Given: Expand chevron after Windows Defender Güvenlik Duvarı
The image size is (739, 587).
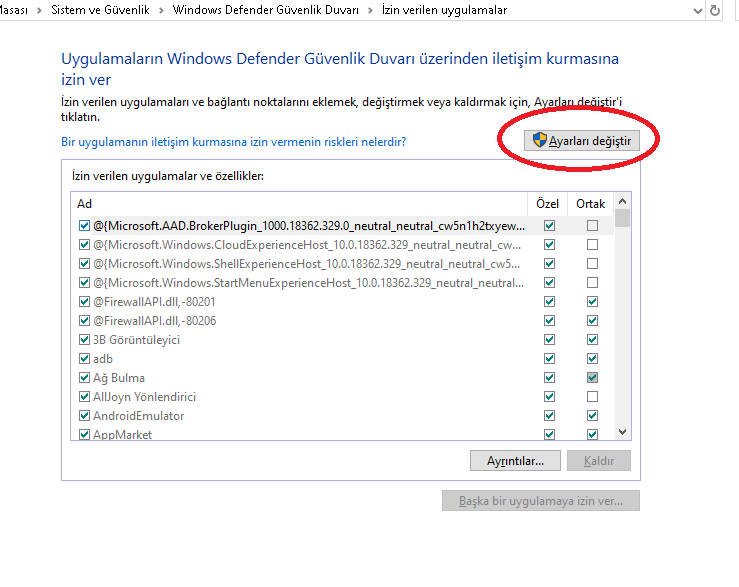Looking at the screenshot, I should 370,10.
